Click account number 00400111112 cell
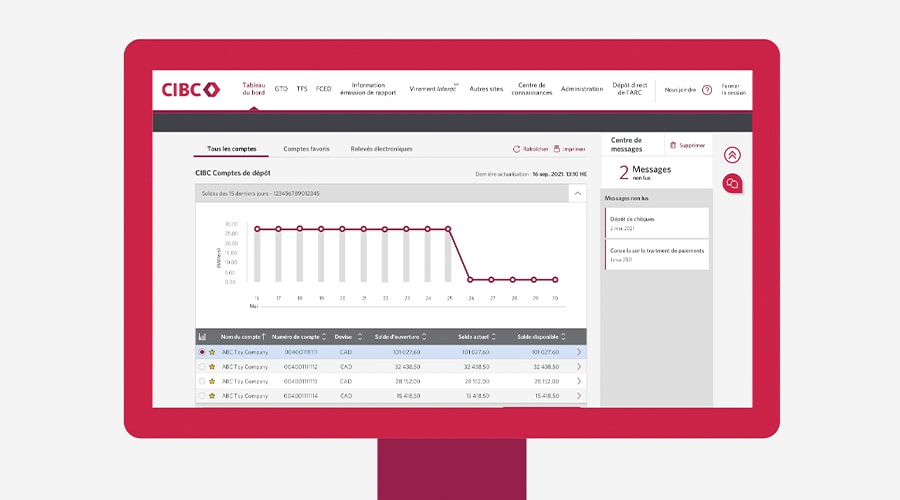The width and height of the screenshot is (900, 500). tap(301, 367)
